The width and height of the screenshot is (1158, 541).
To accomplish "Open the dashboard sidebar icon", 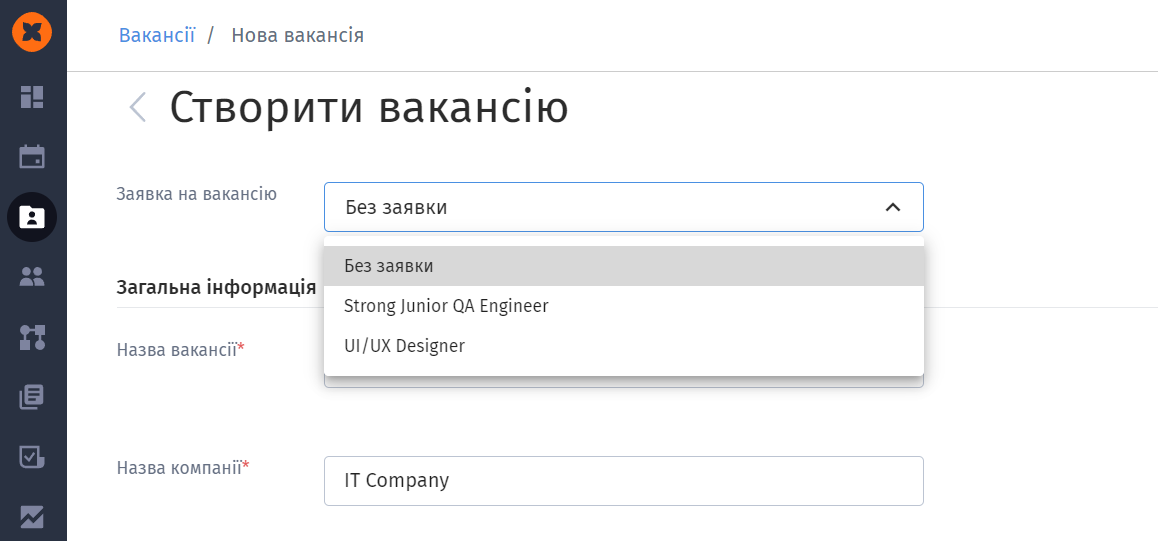I will [x=32, y=97].
